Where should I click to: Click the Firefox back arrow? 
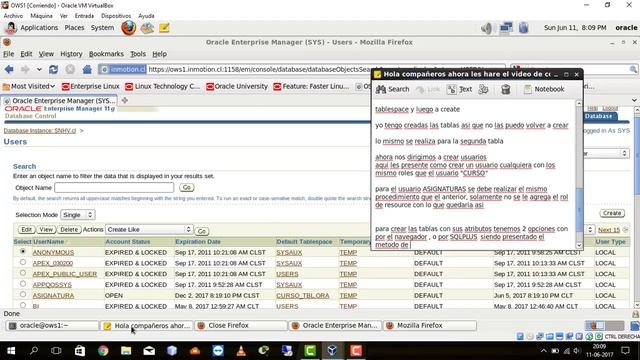[9, 69]
